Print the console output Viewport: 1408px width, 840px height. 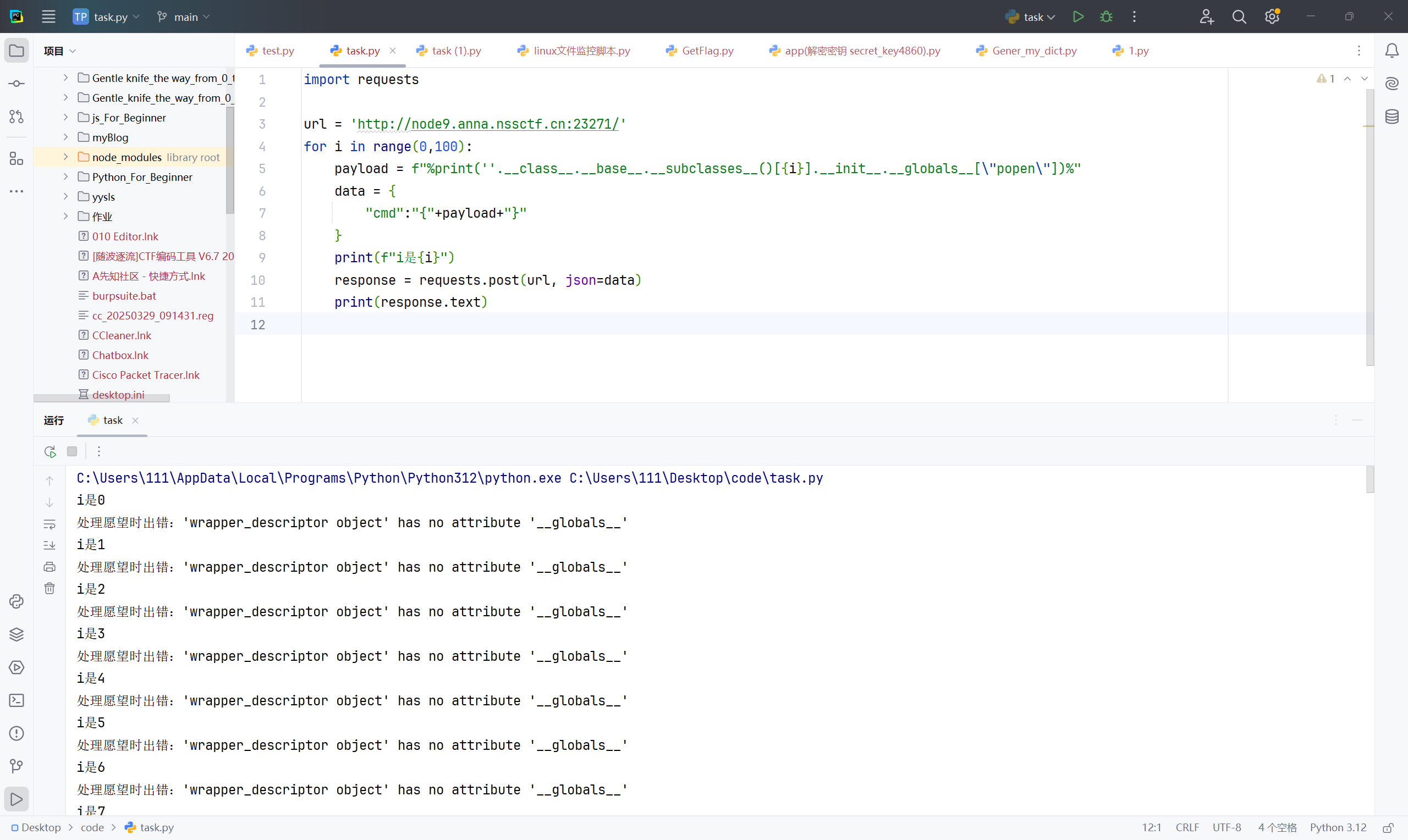click(50, 567)
